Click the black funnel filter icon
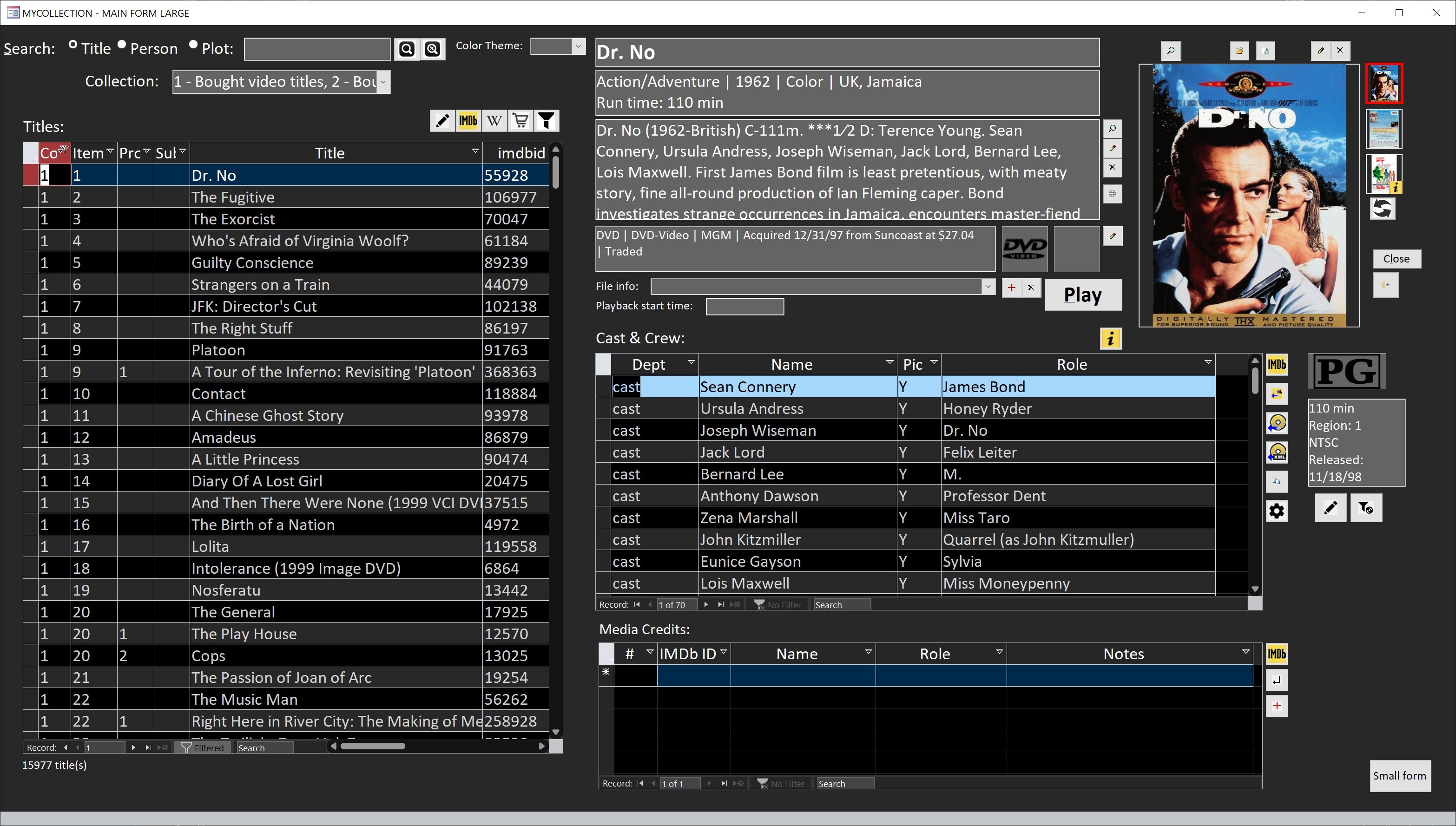The width and height of the screenshot is (1456, 826). (547, 120)
